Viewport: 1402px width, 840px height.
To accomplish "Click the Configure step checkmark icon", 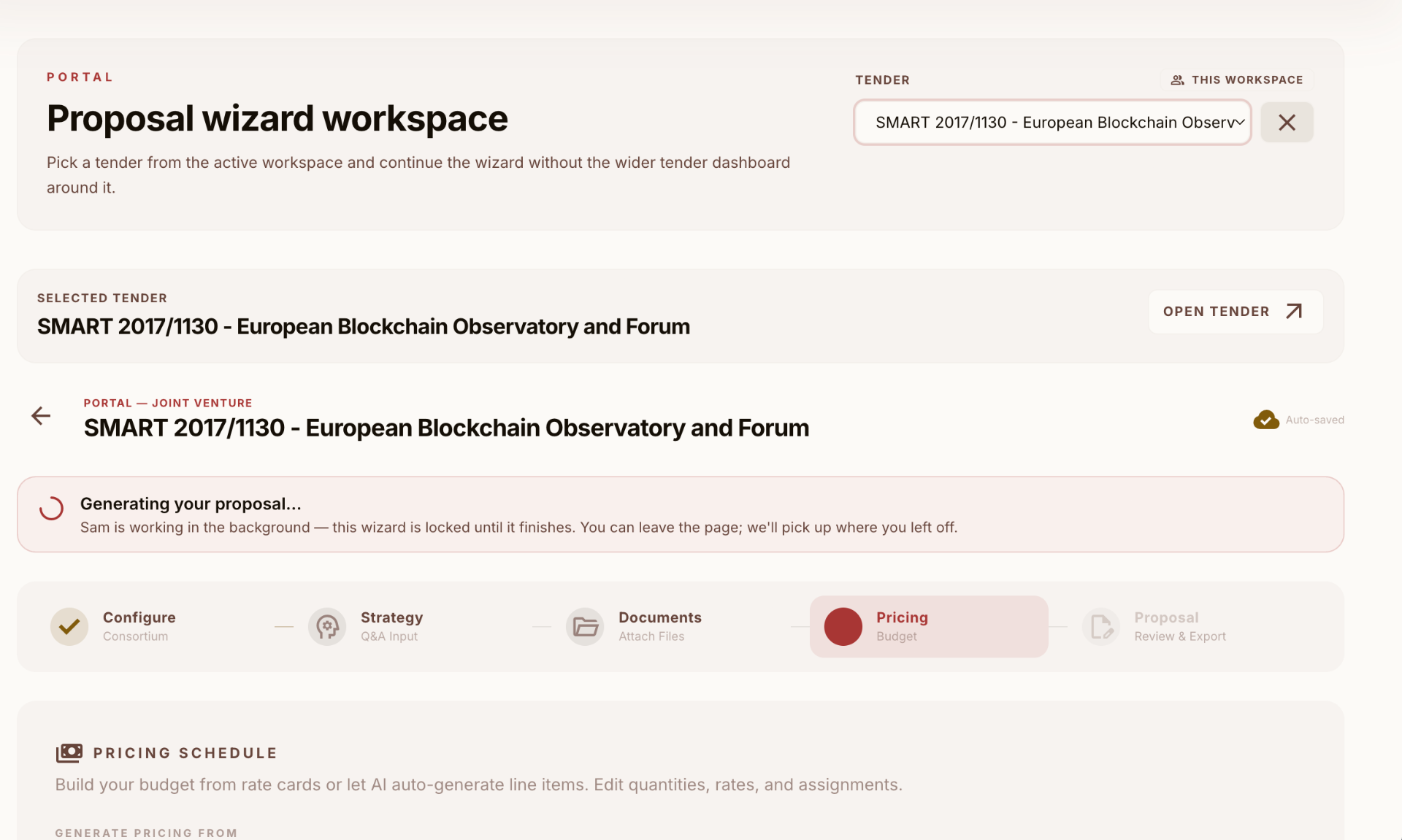I will [x=69, y=626].
